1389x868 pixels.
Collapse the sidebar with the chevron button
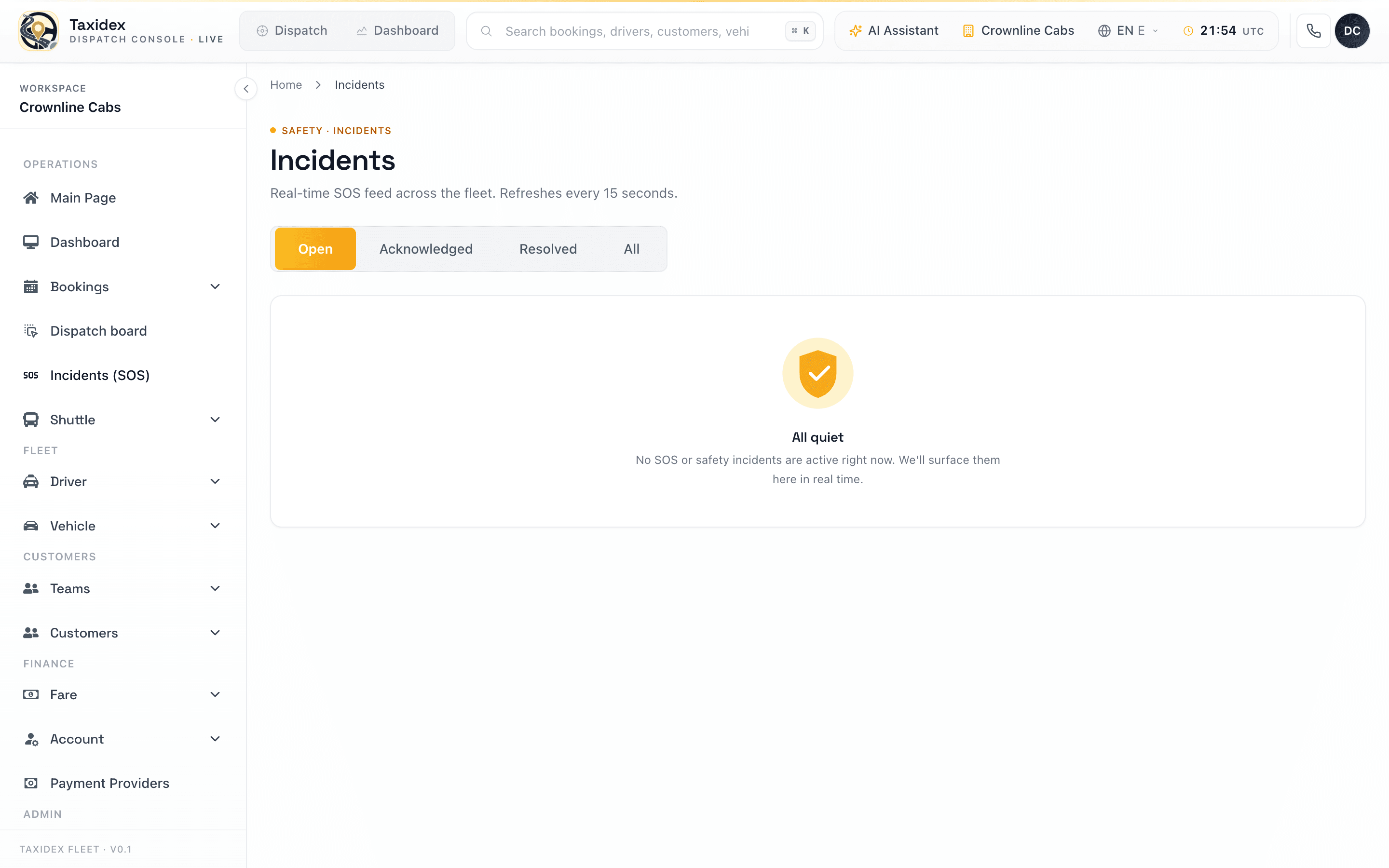pyautogui.click(x=246, y=89)
